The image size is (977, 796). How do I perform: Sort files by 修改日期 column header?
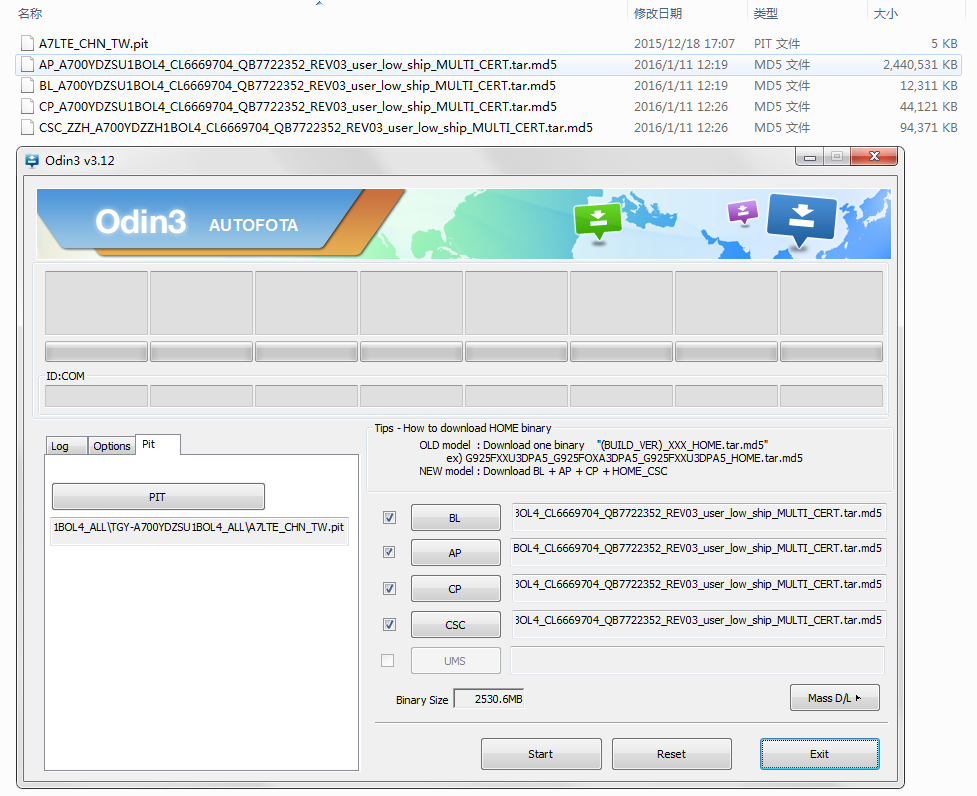[x=658, y=13]
